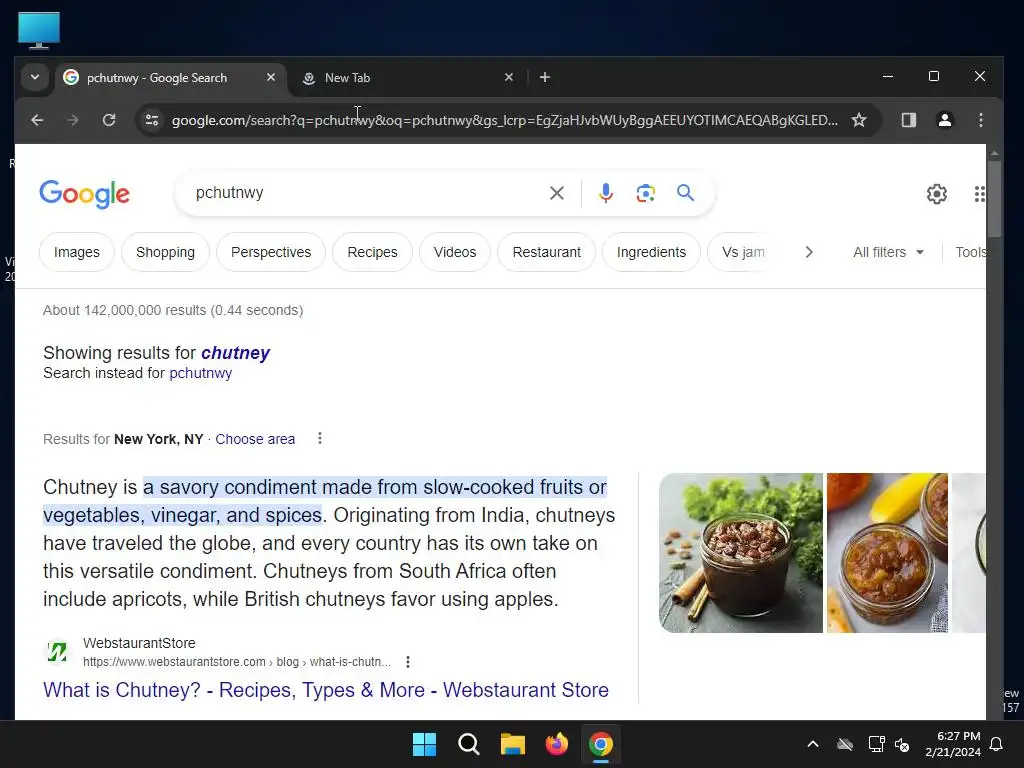
Task: View site information icon in address bar
Action: [x=152, y=120]
